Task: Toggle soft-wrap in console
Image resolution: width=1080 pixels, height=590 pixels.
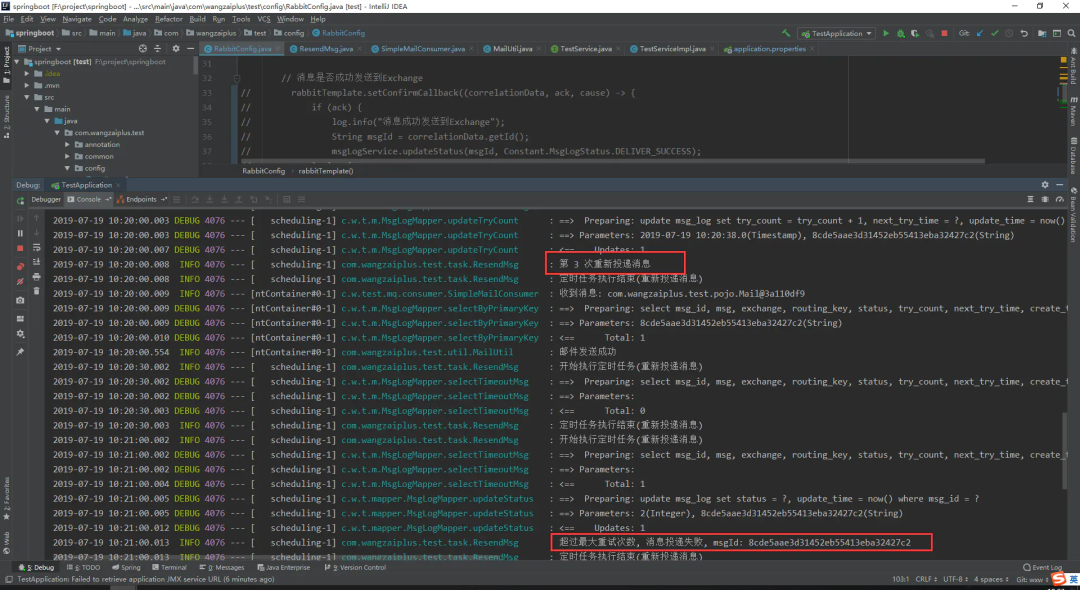Action: [x=37, y=247]
